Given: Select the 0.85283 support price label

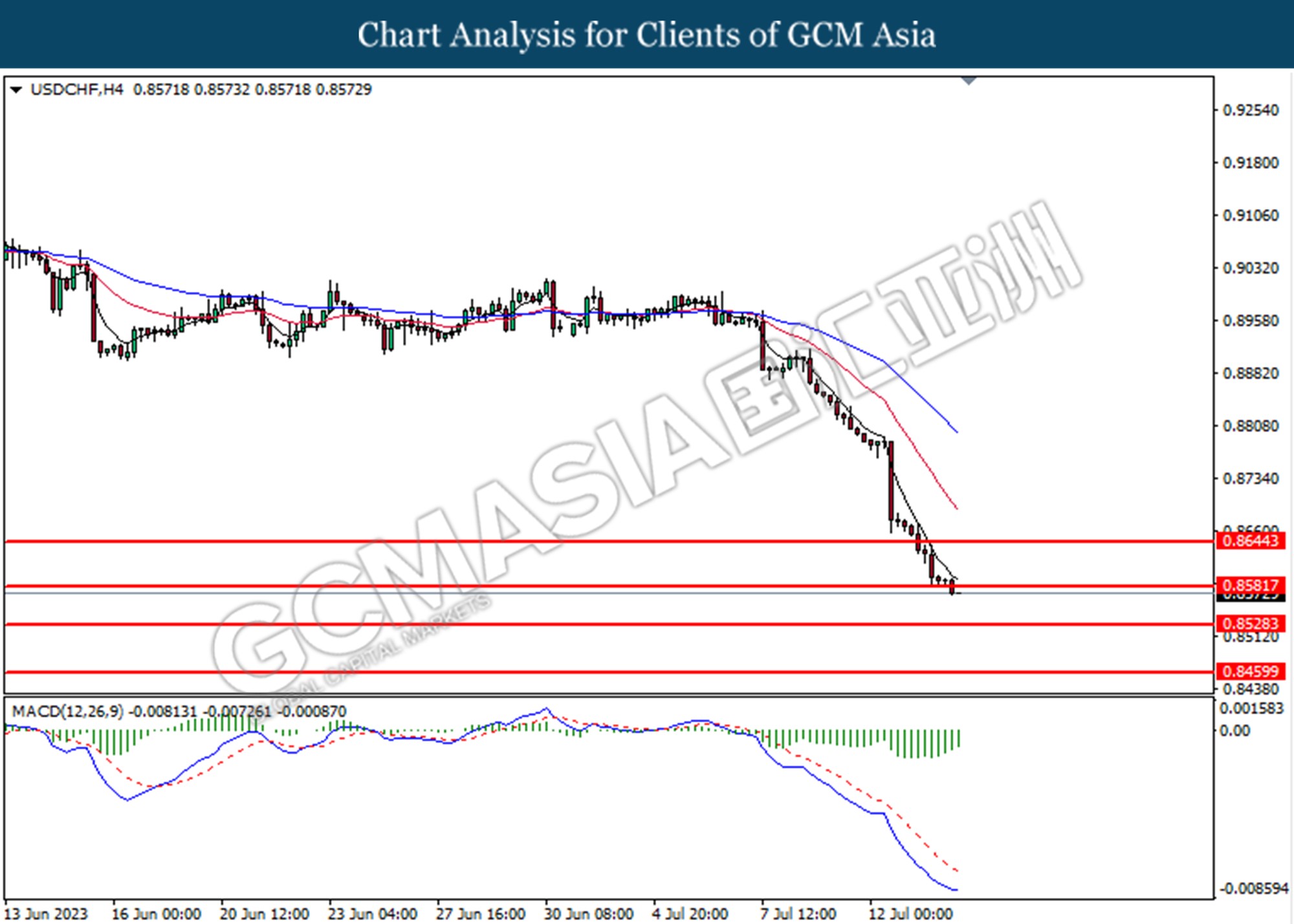Looking at the screenshot, I should (1251, 623).
